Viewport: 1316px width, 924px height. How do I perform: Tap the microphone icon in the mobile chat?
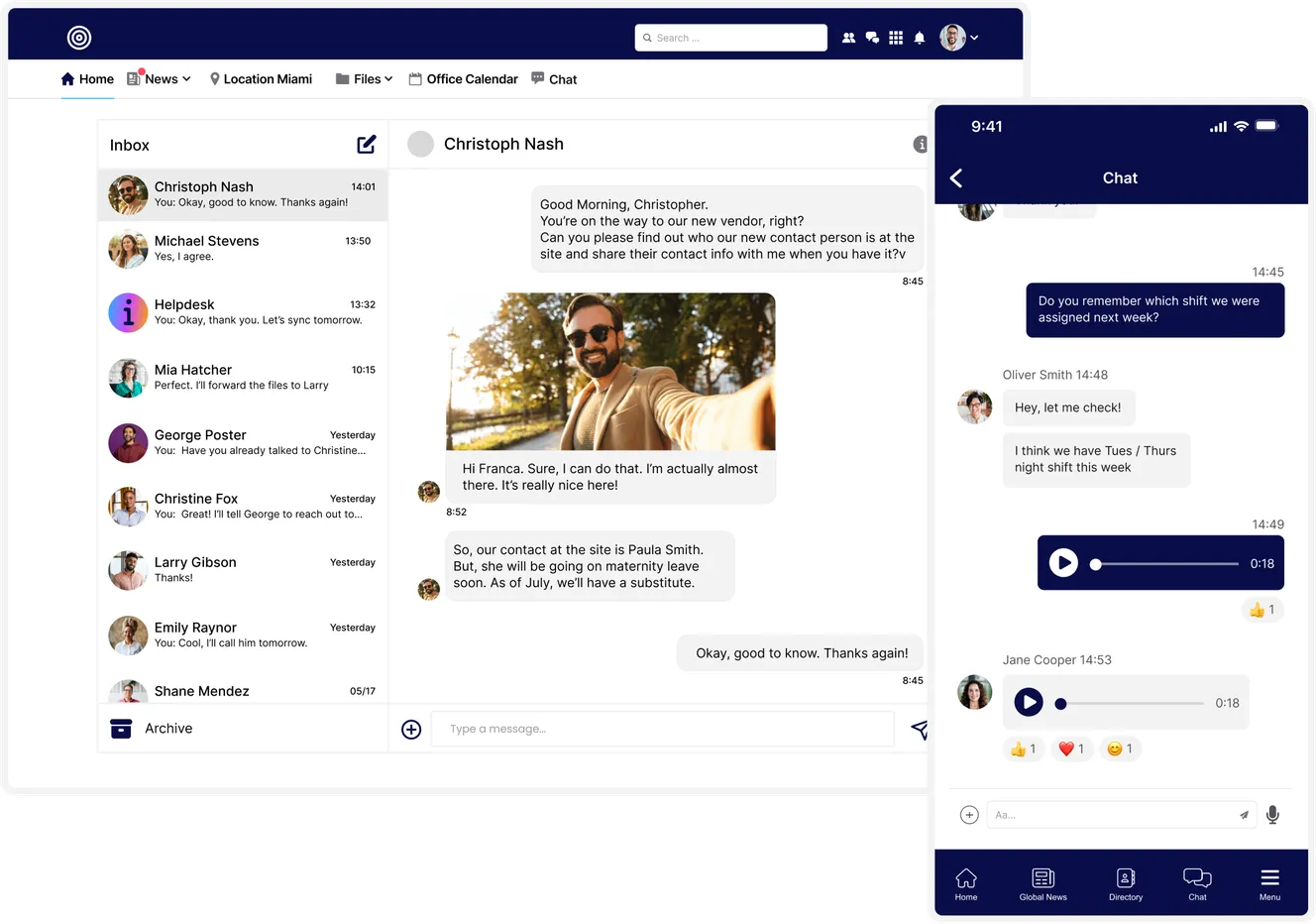pos(1272,814)
